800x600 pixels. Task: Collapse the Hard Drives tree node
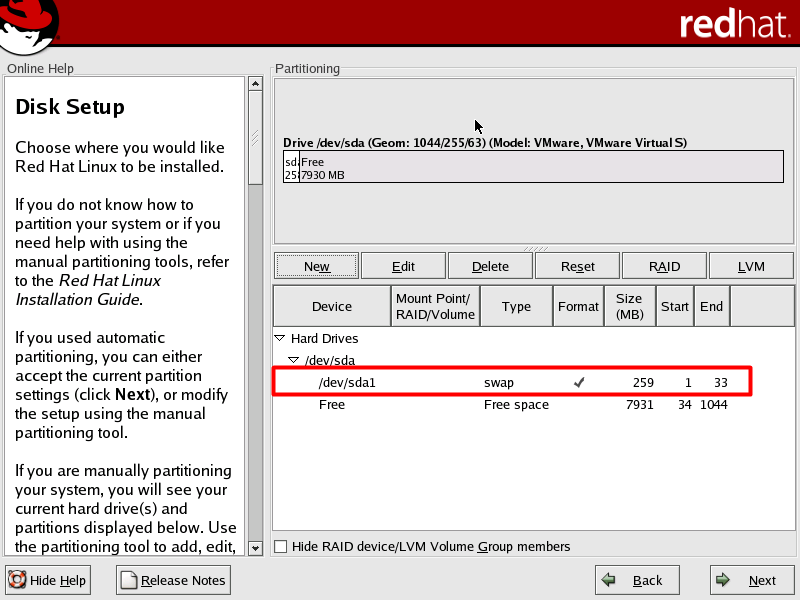click(280, 338)
